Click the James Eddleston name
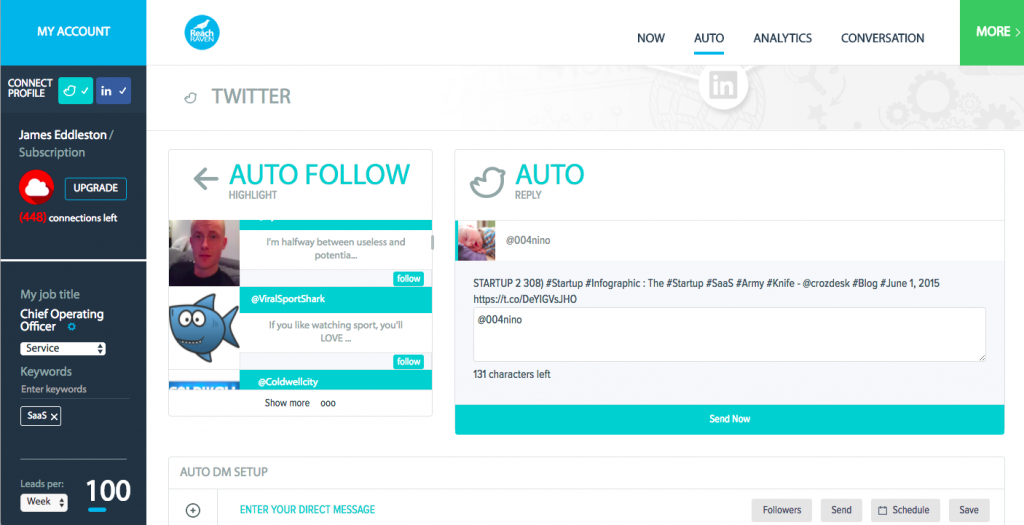 63,135
